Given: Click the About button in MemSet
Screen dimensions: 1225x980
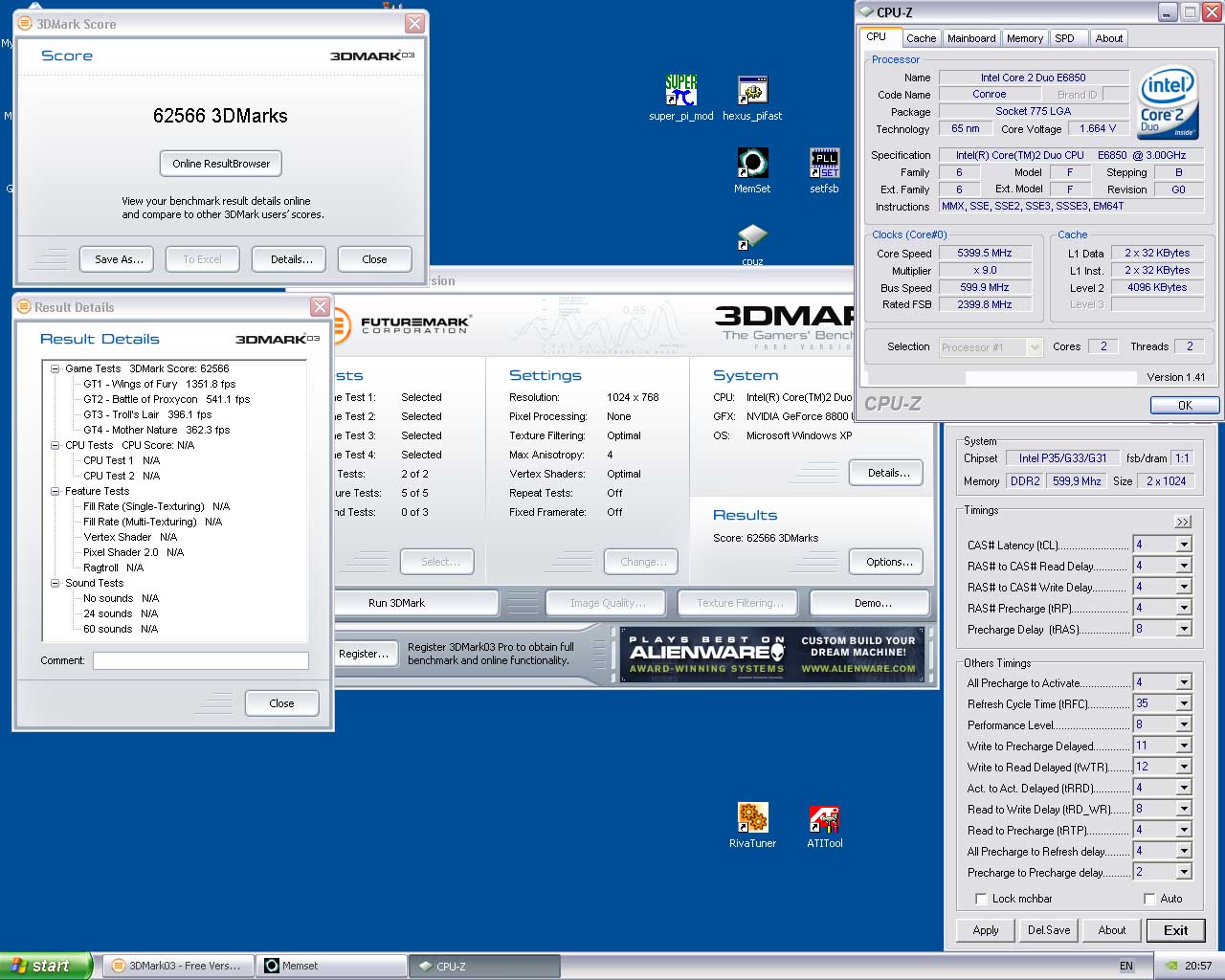Looking at the screenshot, I should tap(1112, 930).
